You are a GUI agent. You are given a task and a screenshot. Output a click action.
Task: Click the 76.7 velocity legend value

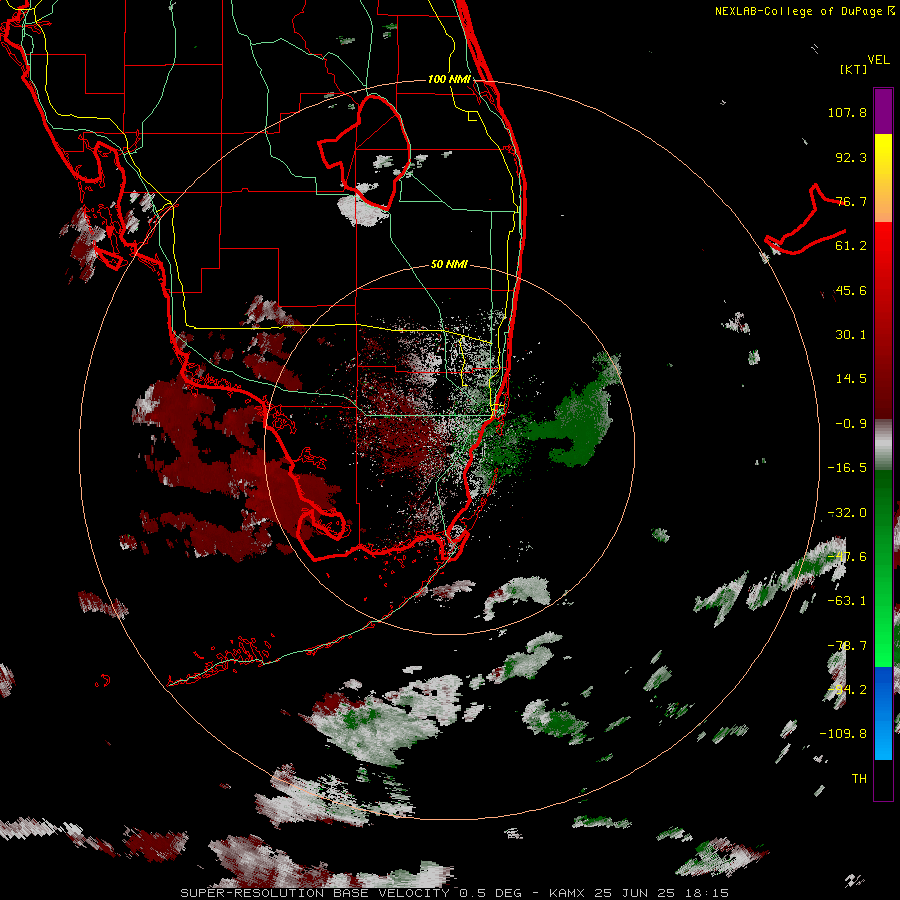tap(851, 201)
